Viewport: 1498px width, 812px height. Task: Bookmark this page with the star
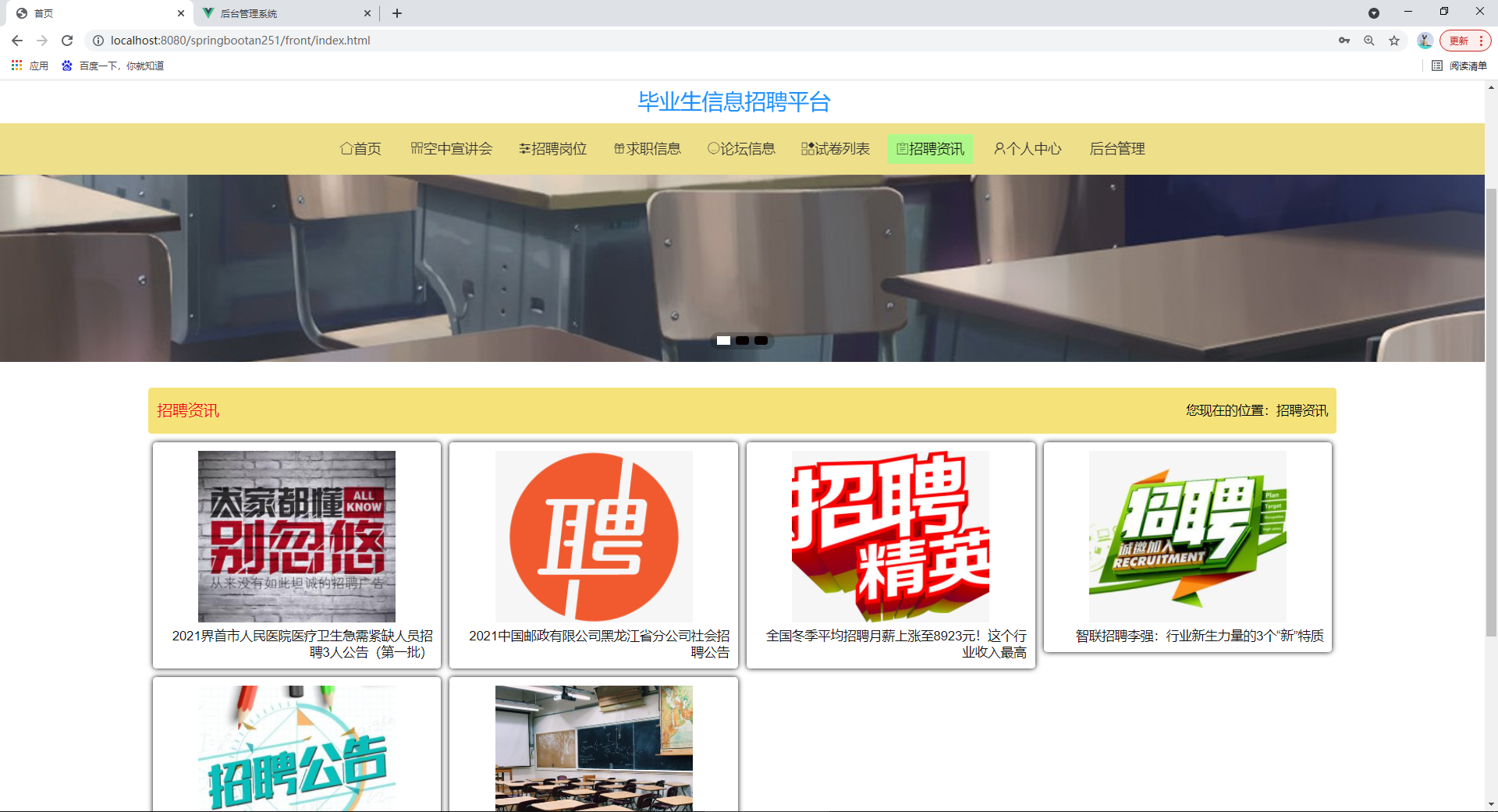click(x=1394, y=41)
